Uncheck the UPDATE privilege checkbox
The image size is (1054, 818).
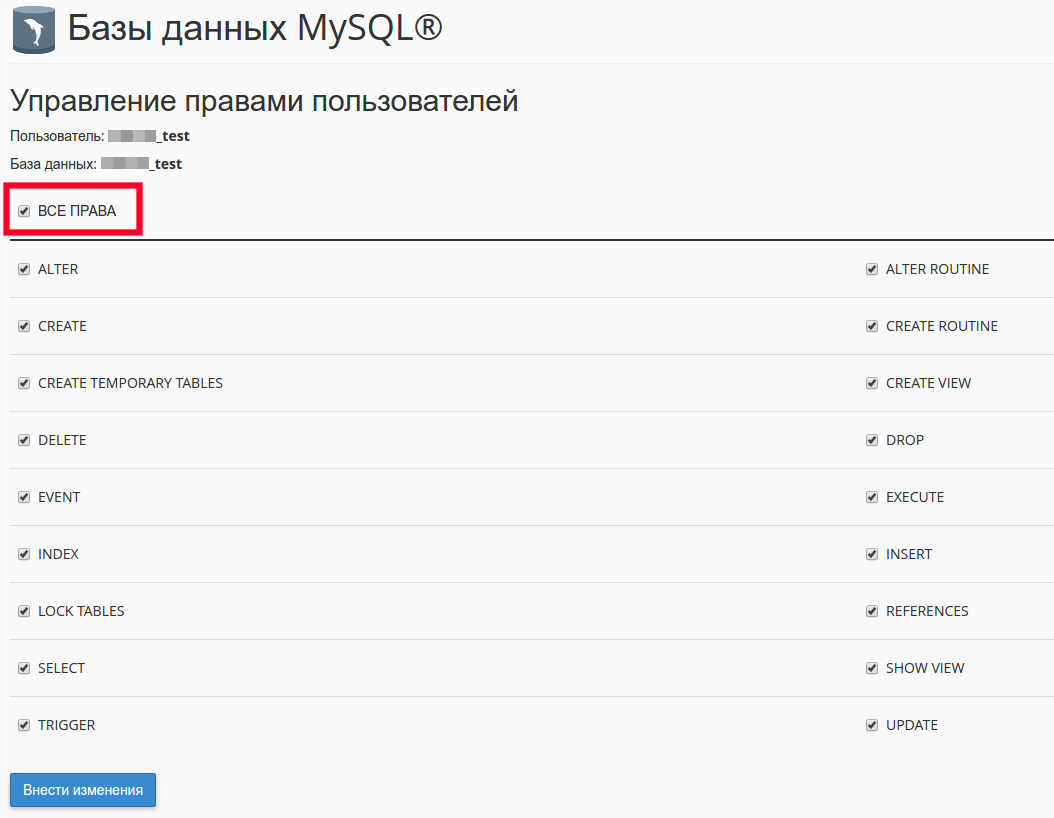coord(872,725)
